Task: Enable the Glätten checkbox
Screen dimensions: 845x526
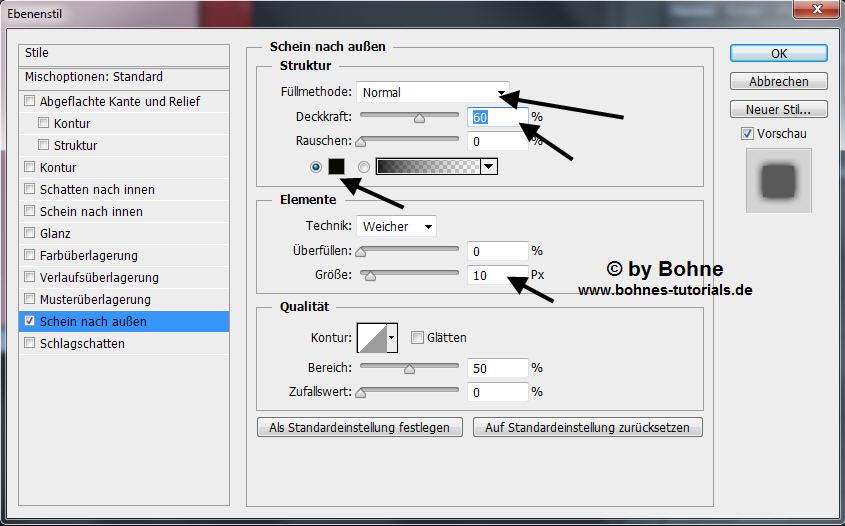Action: coord(418,338)
